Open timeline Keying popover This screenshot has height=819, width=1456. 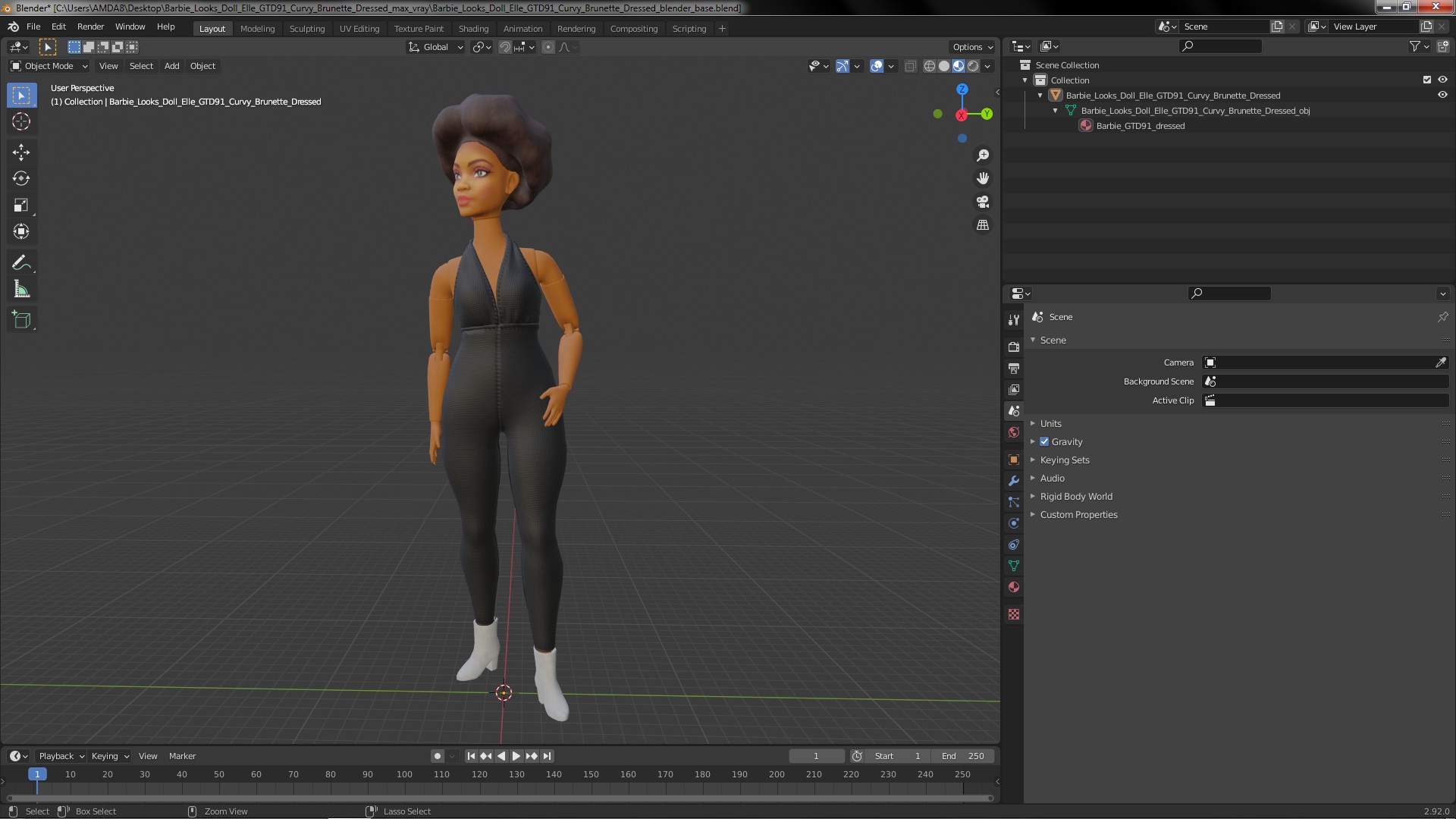tap(110, 756)
